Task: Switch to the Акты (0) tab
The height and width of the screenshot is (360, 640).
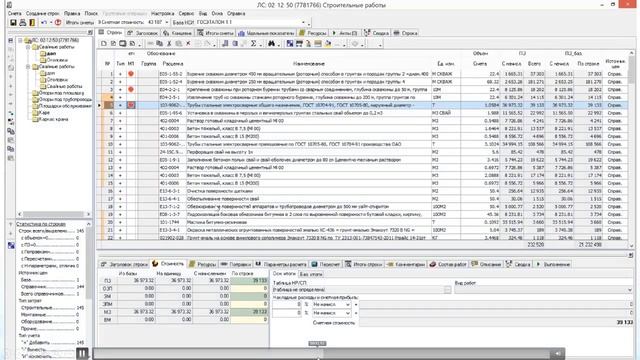Action: click(x=345, y=33)
